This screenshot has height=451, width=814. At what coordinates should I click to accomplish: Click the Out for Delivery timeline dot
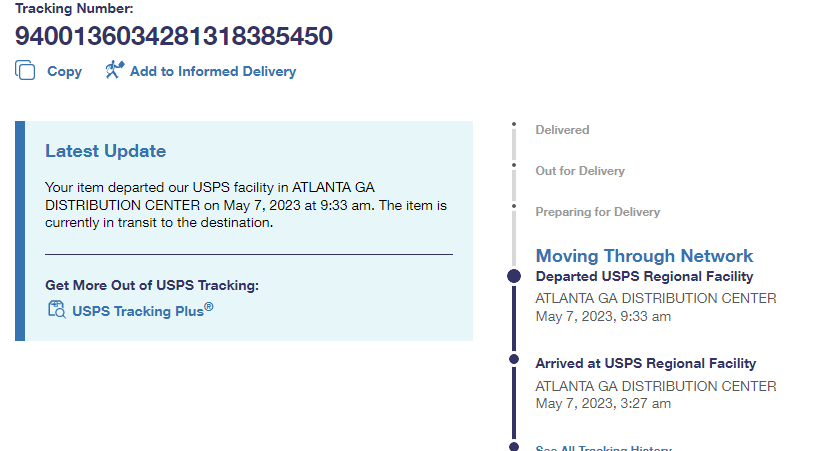coord(514,166)
